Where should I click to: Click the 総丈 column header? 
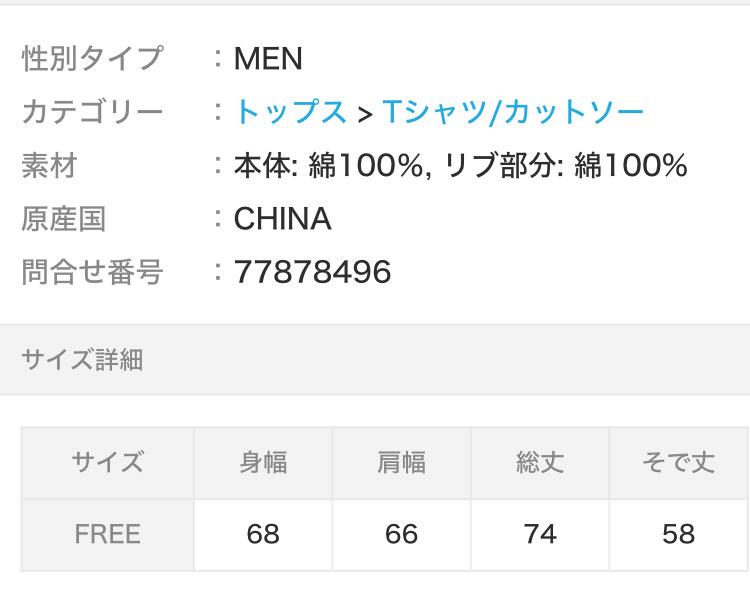pyautogui.click(x=540, y=463)
